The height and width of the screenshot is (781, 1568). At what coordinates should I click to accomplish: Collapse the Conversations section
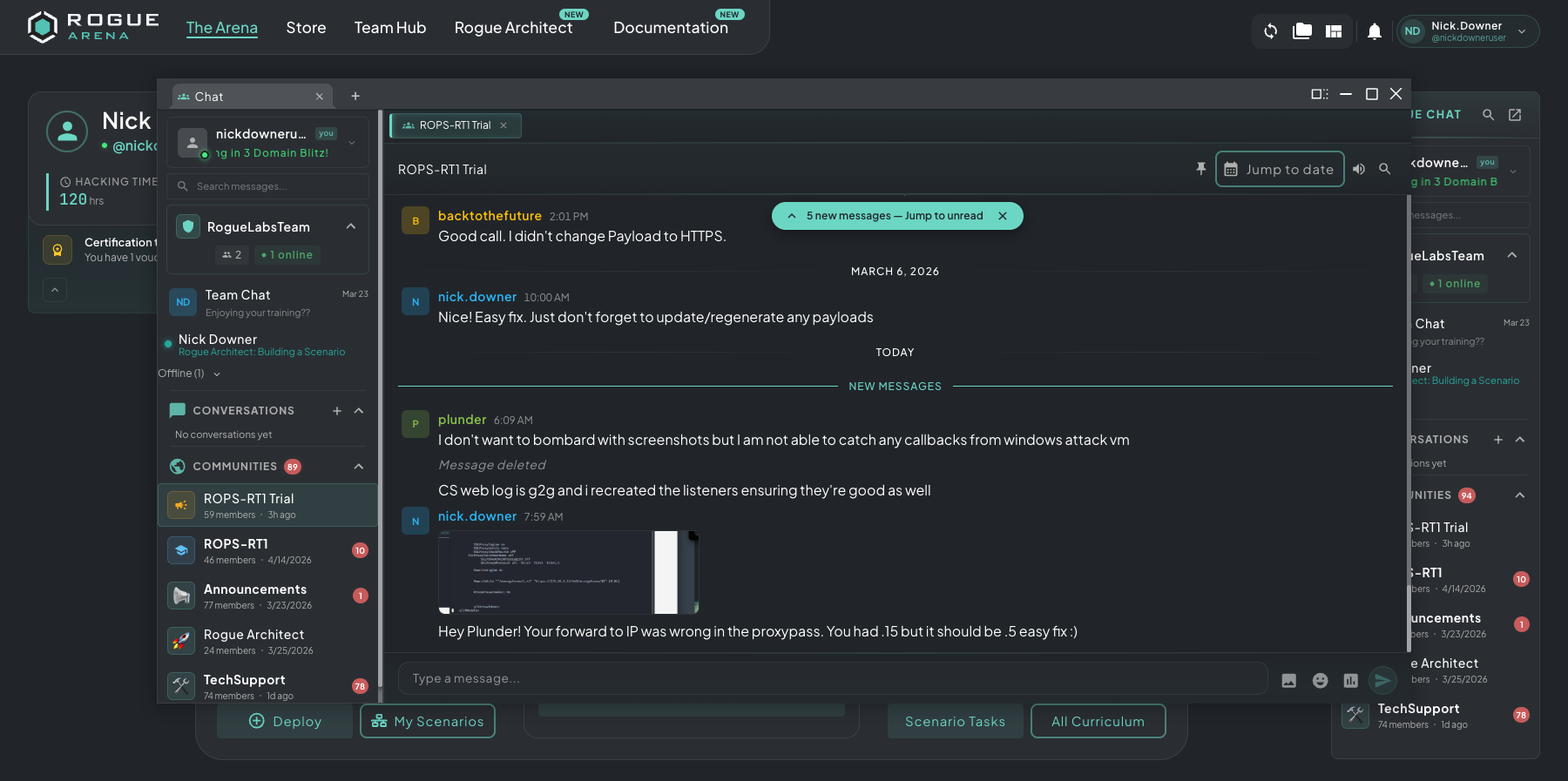359,411
